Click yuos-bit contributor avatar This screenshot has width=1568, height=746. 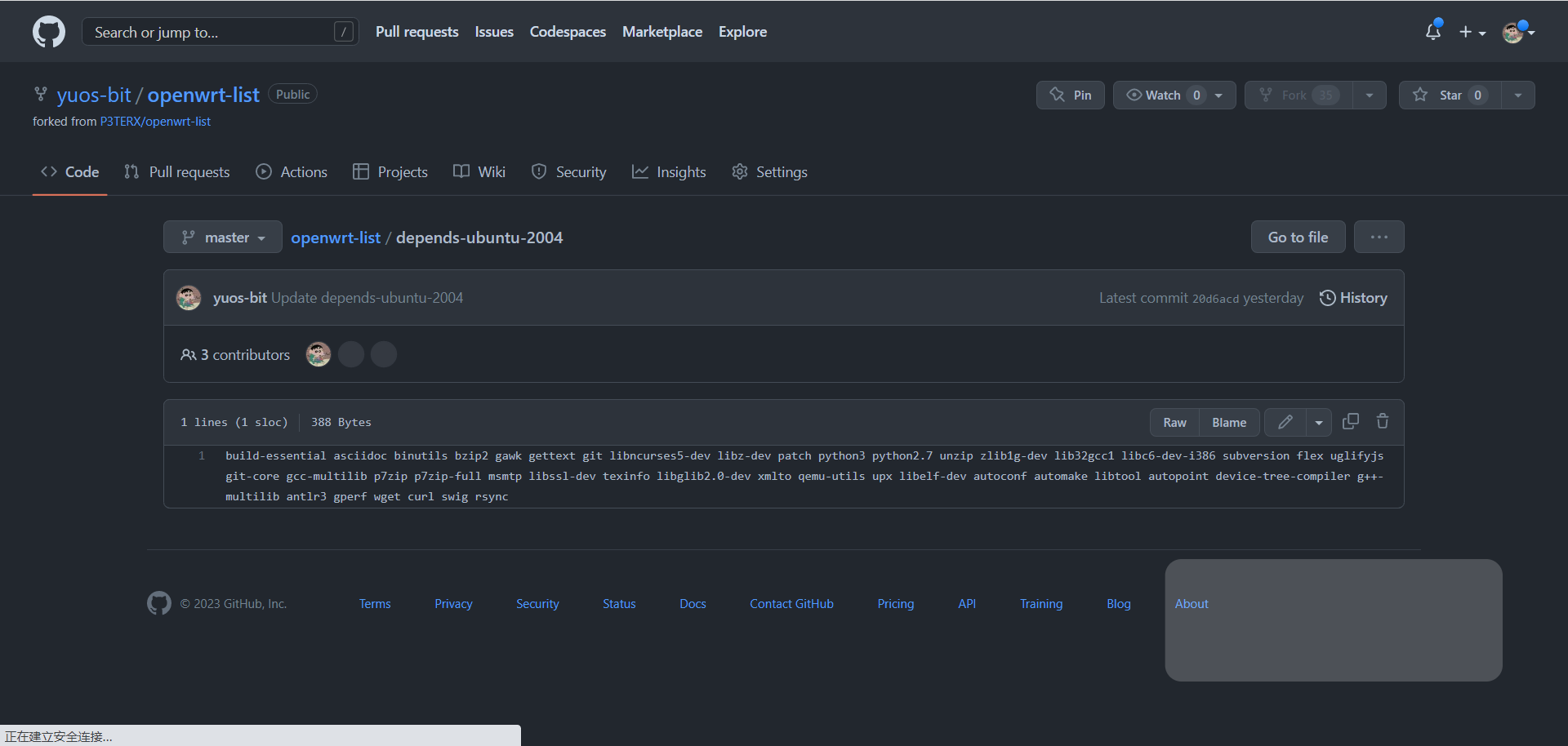coord(318,354)
